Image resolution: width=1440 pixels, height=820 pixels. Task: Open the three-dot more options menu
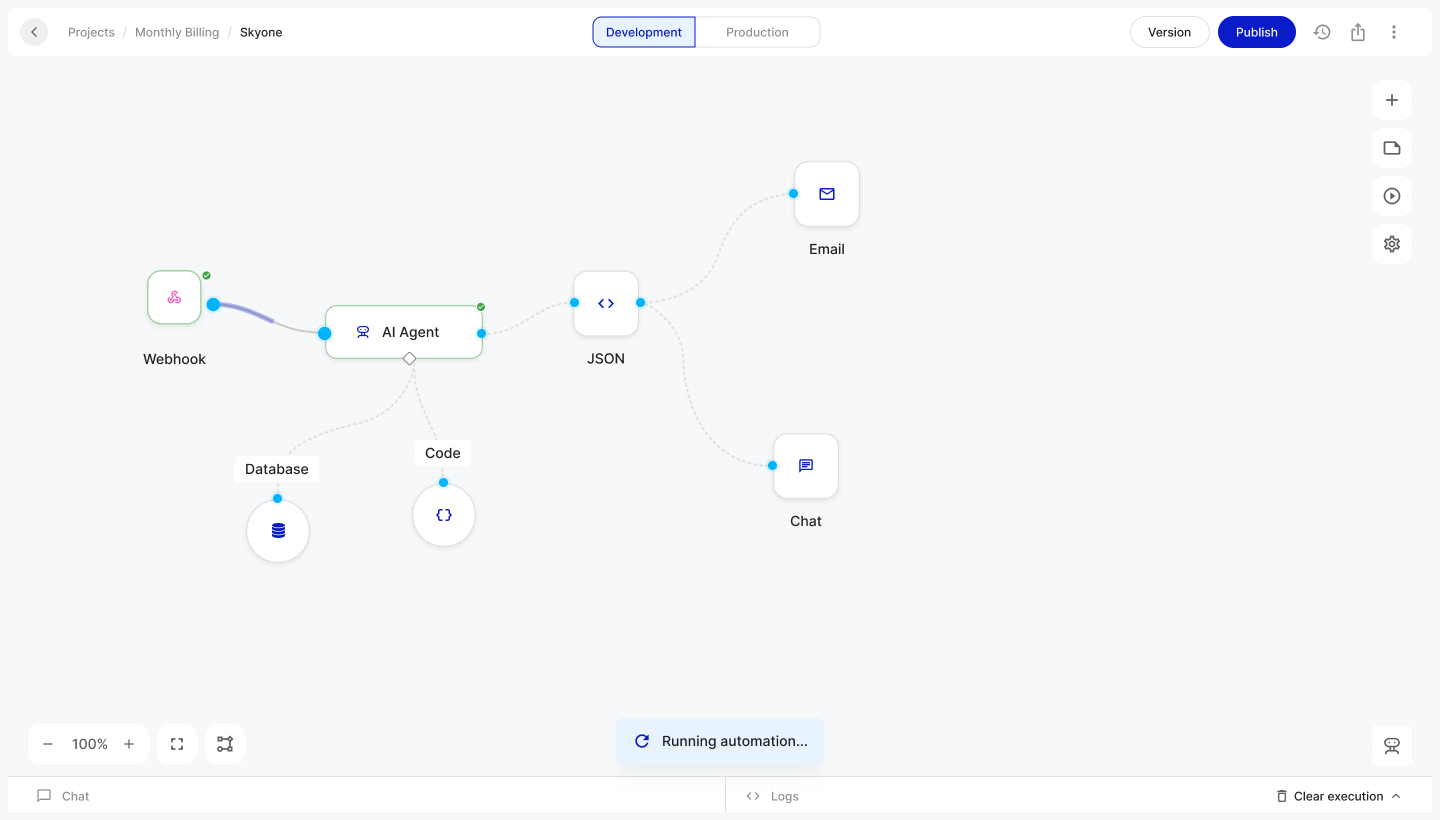(1394, 32)
